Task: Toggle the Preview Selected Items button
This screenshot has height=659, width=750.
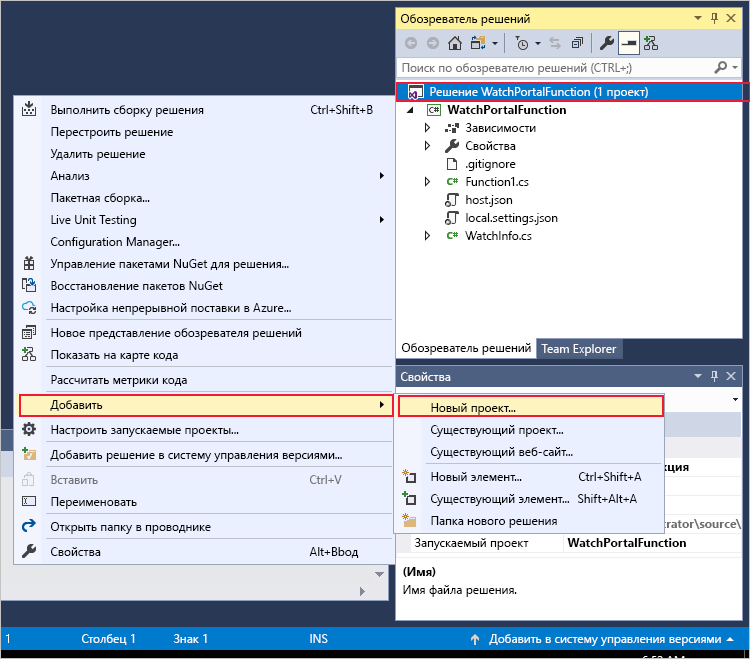Action: [x=629, y=44]
